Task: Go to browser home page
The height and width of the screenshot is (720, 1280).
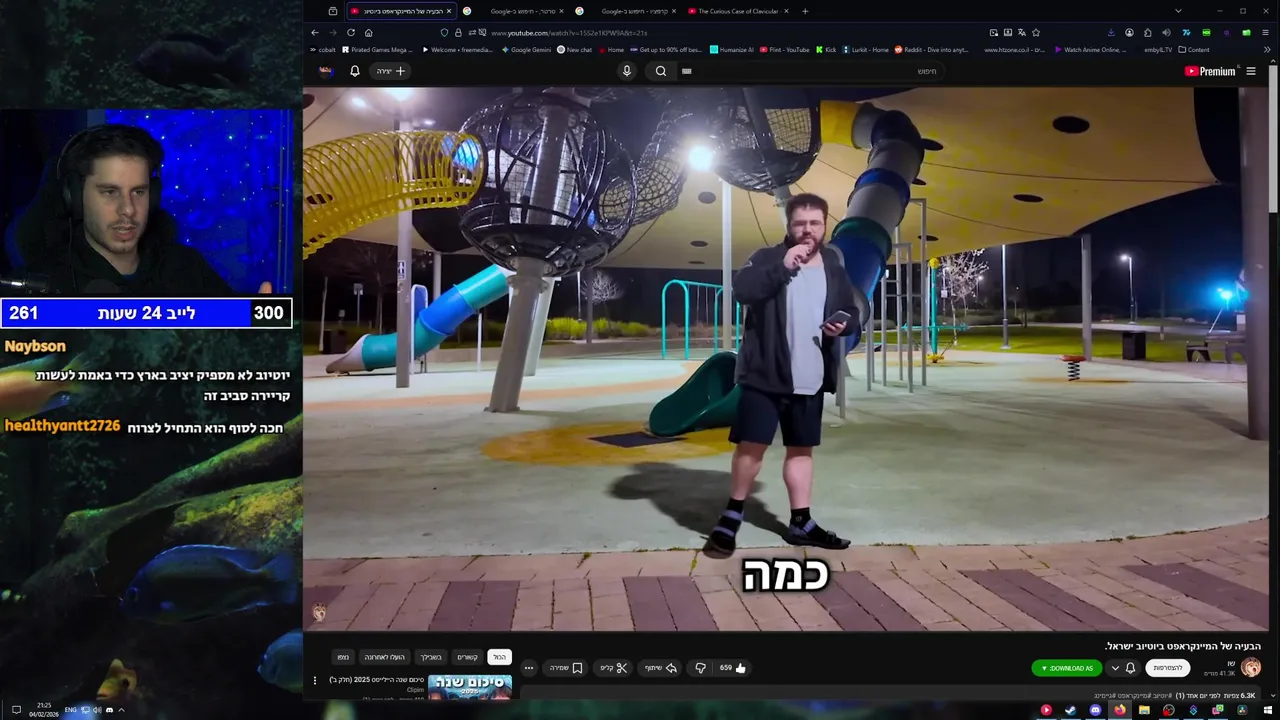Action: (x=368, y=32)
